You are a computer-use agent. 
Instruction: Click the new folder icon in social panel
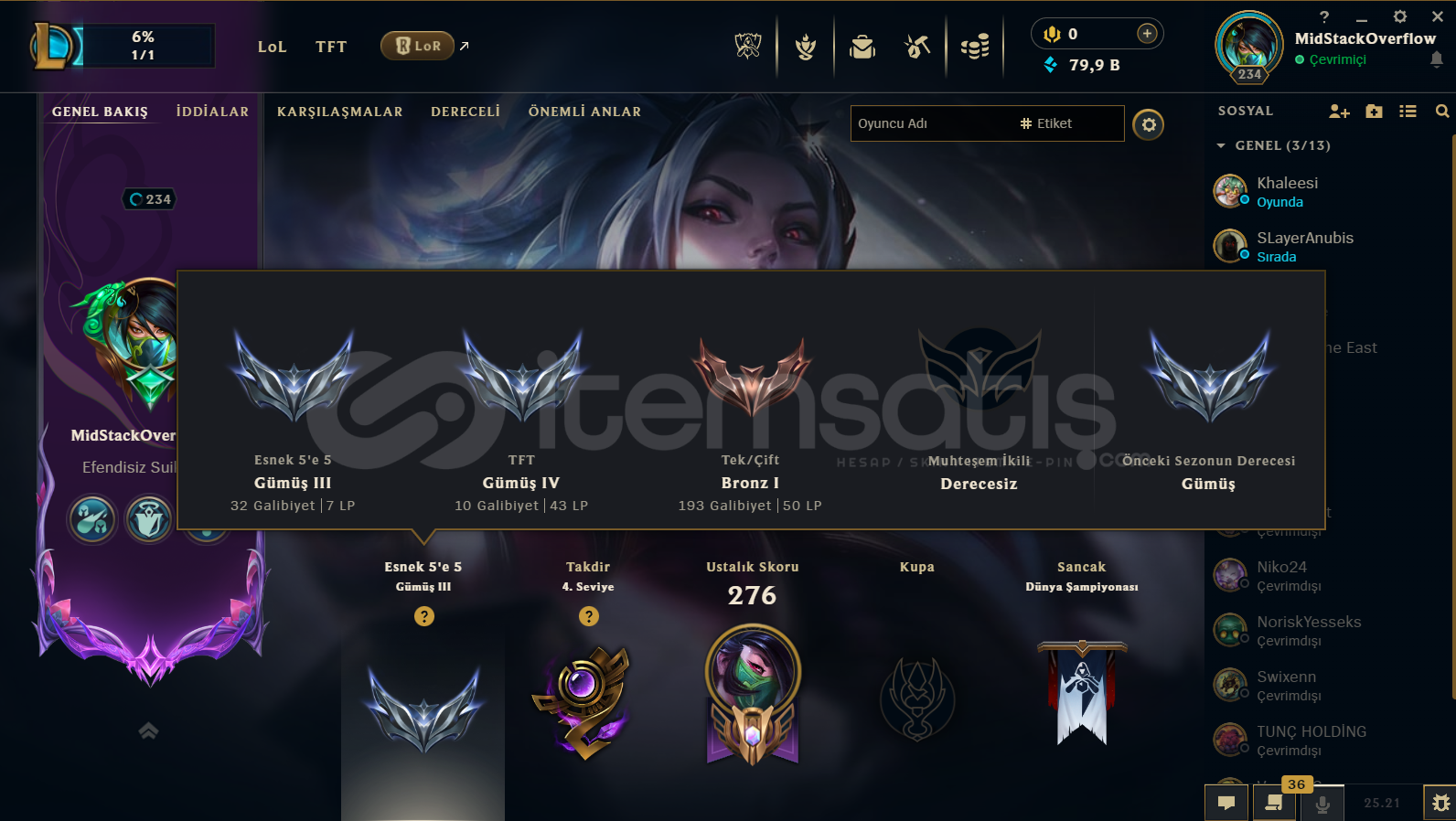click(1374, 112)
